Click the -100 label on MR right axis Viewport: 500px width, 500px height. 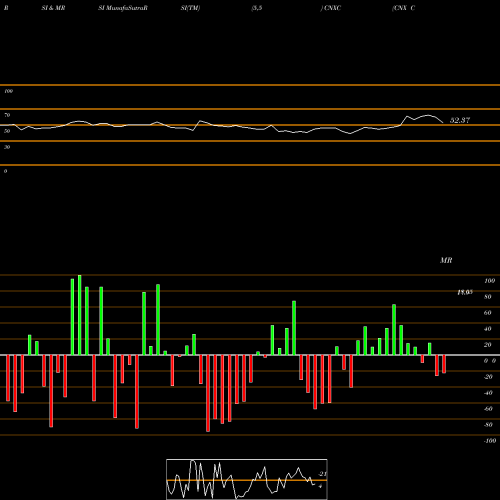click(x=490, y=441)
